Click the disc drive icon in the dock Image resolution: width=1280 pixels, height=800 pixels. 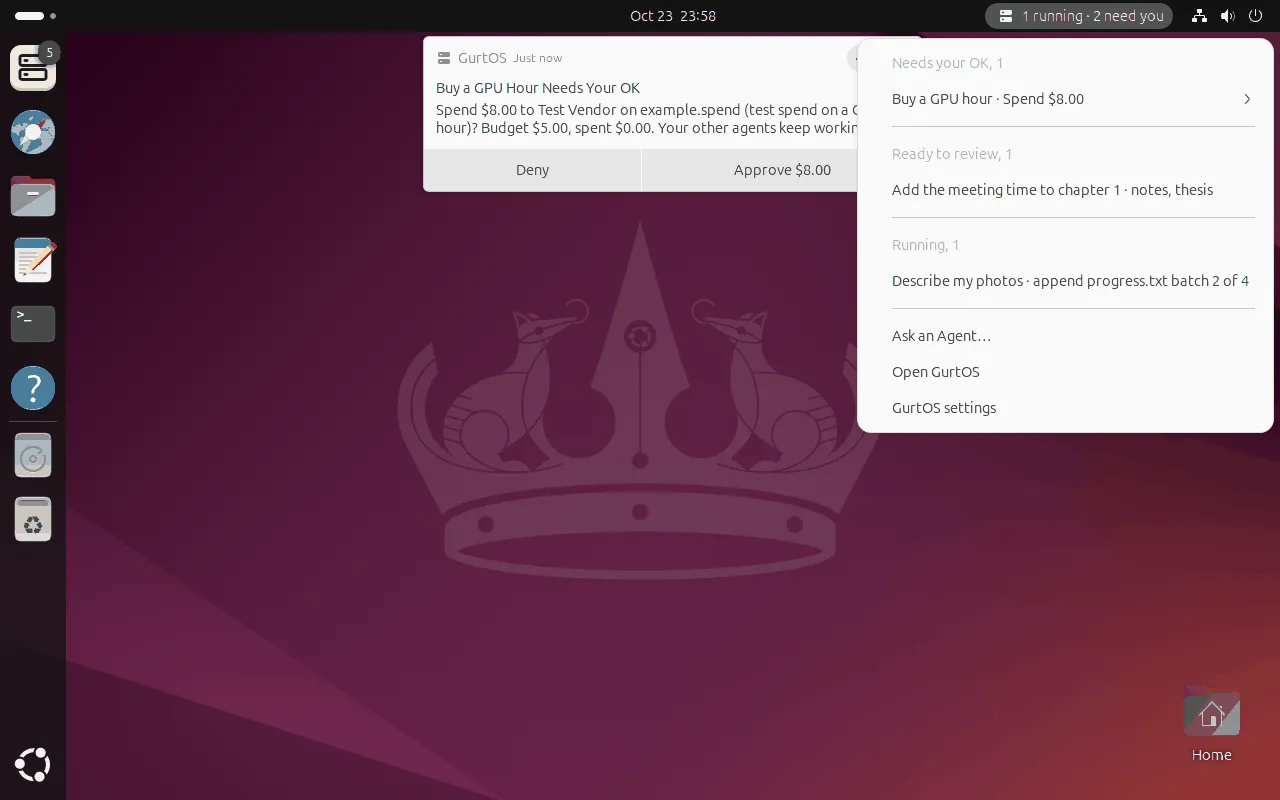(33, 456)
